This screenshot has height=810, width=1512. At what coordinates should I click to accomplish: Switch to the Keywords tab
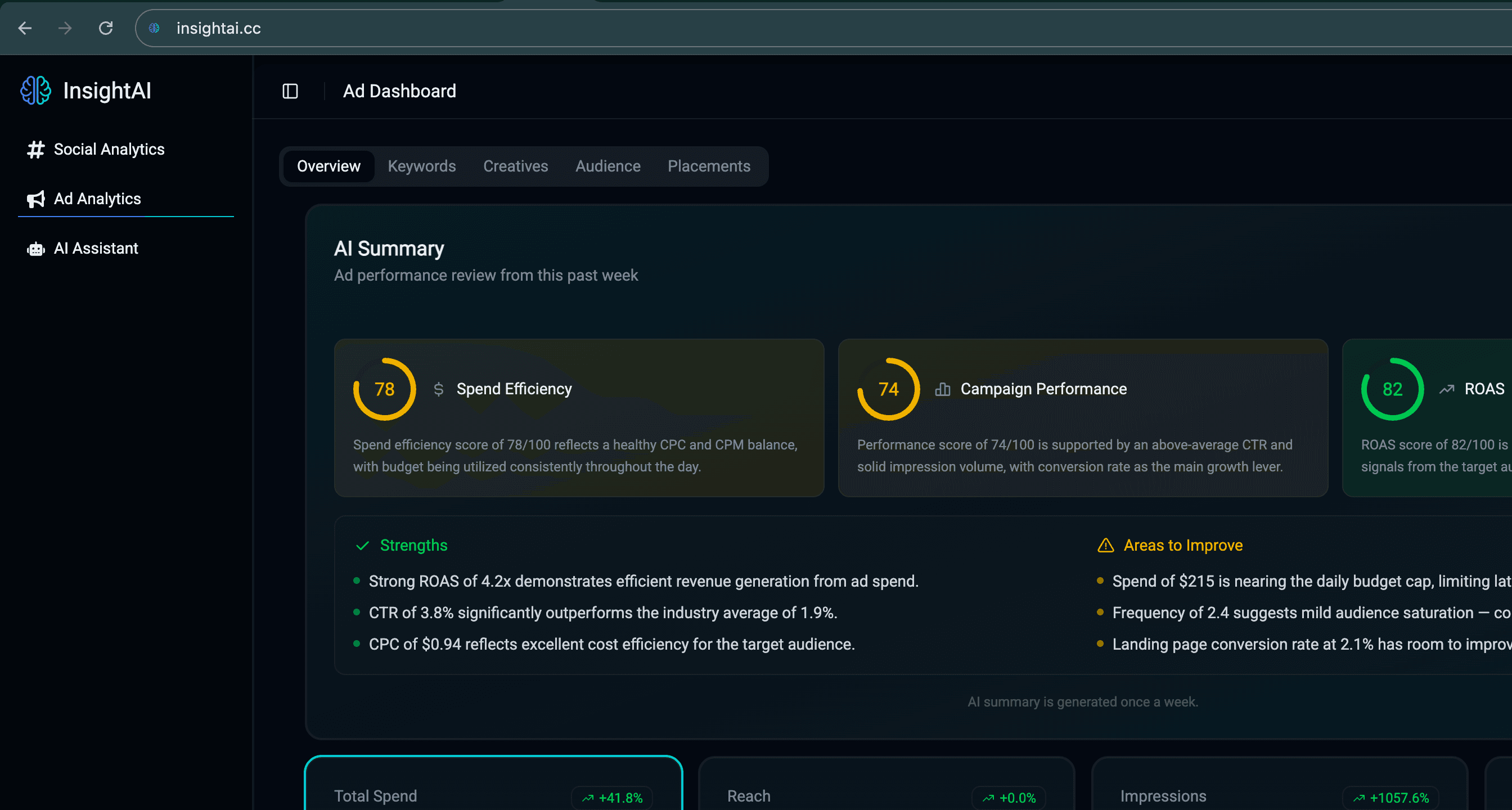[421, 166]
